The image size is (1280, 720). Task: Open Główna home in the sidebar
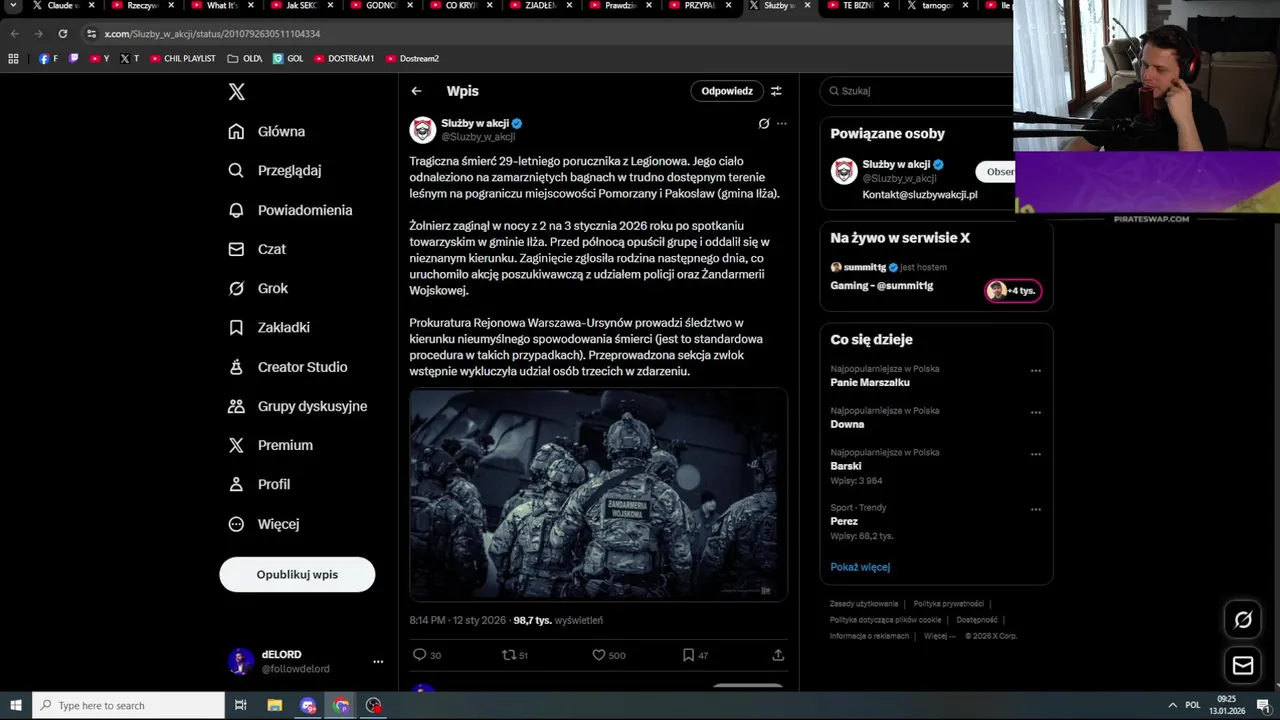click(x=267, y=131)
